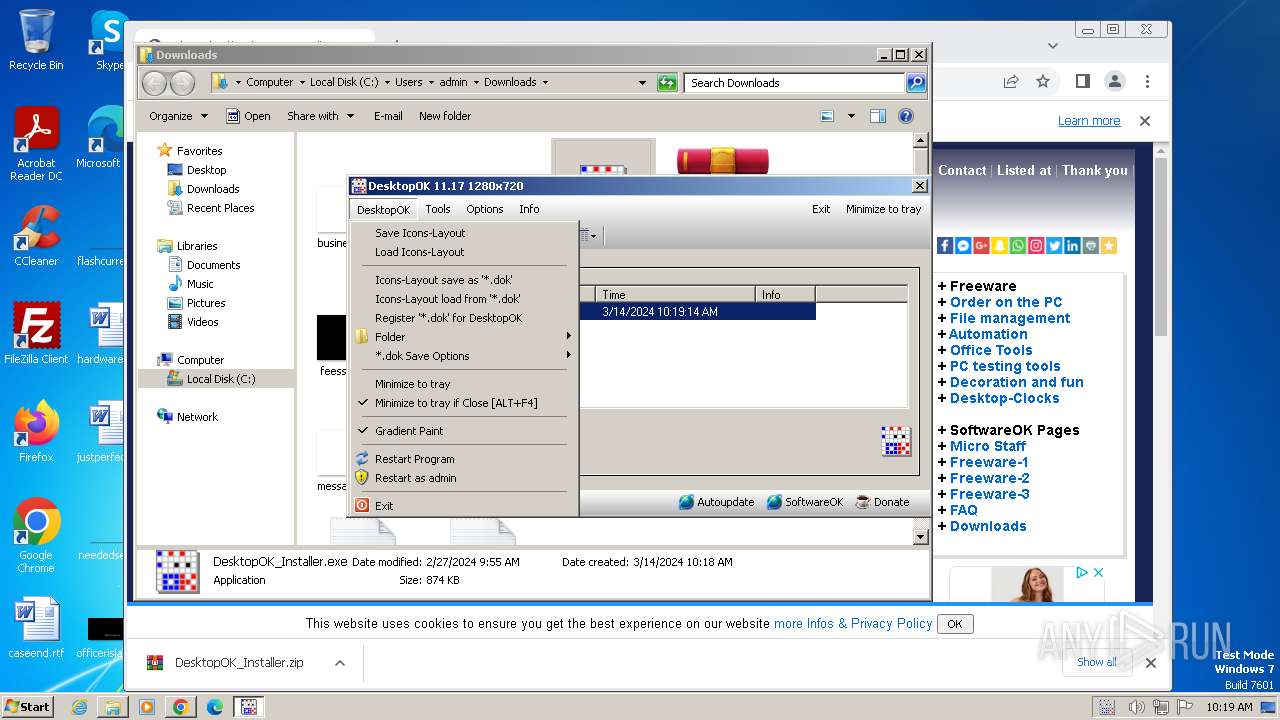The width and height of the screenshot is (1280, 720).
Task: Open Recycle Bin desktop icon
Action: 36,40
